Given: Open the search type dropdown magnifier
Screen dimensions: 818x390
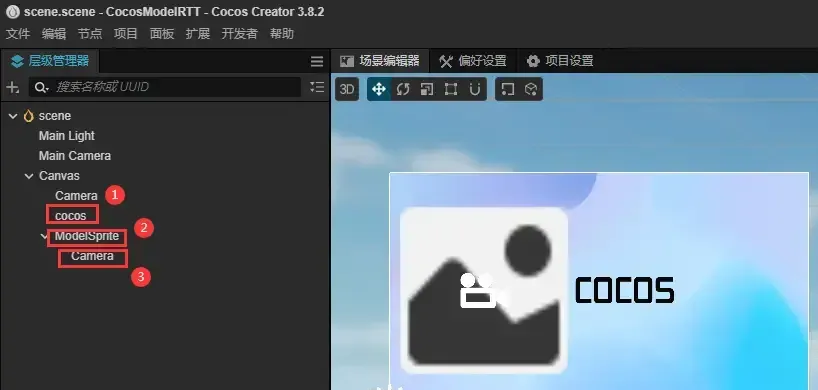Looking at the screenshot, I should pos(42,88).
